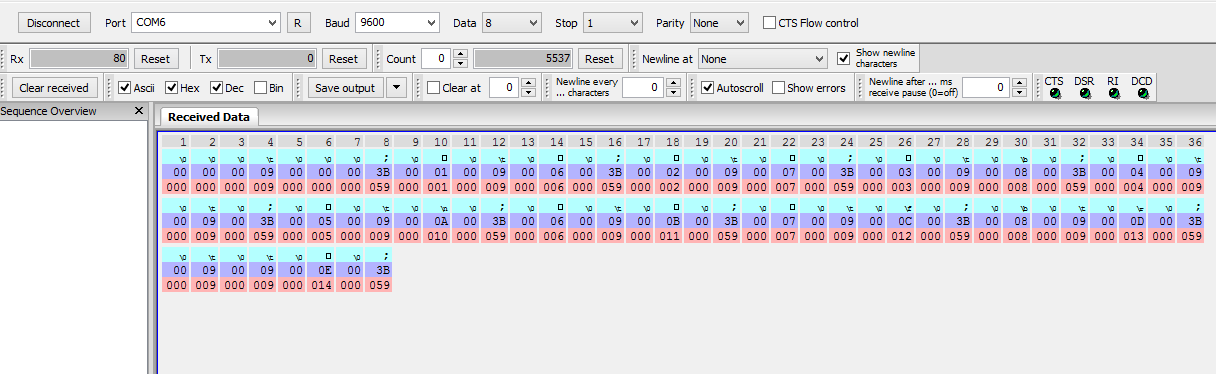Open the Baud 9600 dropdown
Screen dimensions: 1216x374
(397, 22)
